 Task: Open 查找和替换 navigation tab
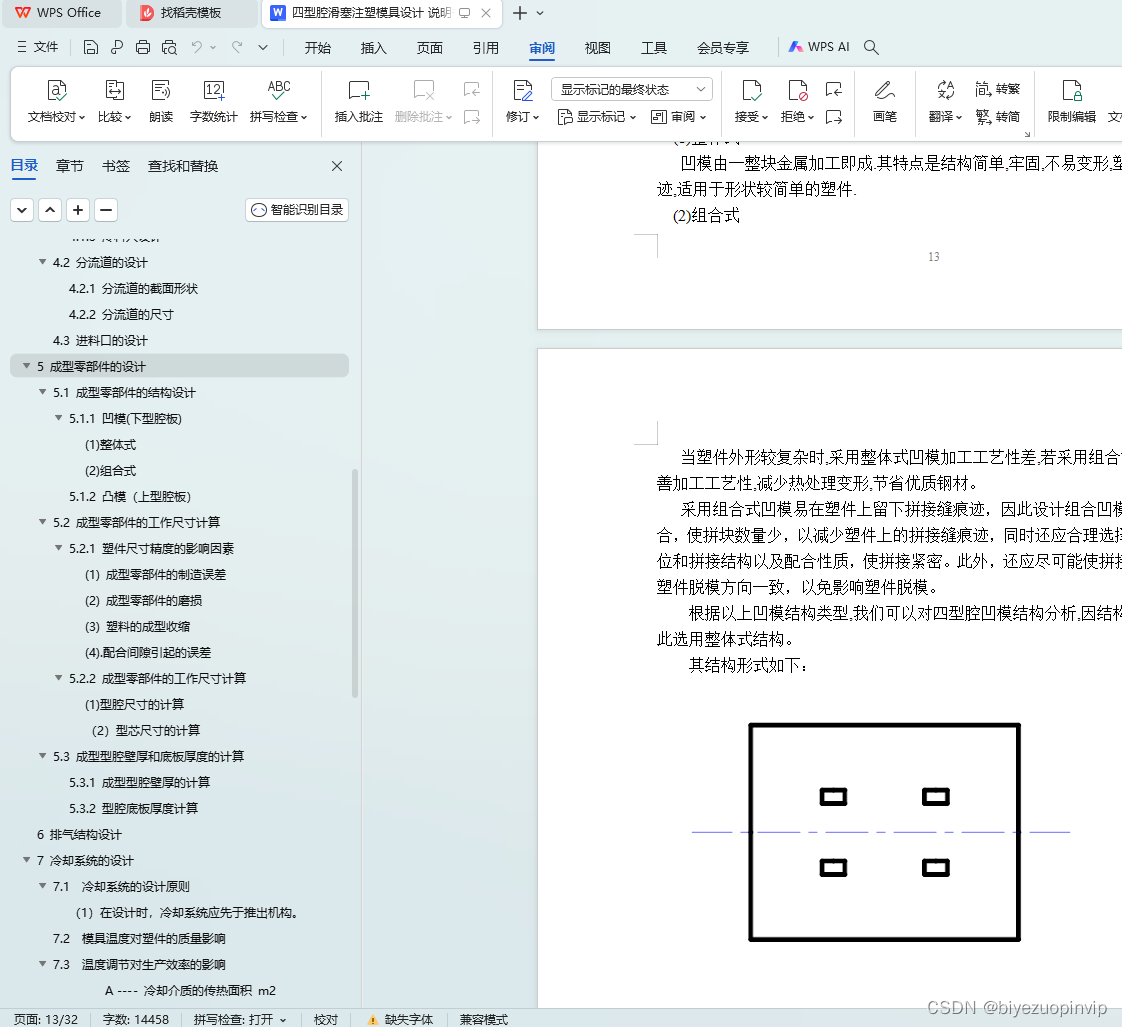point(182,166)
